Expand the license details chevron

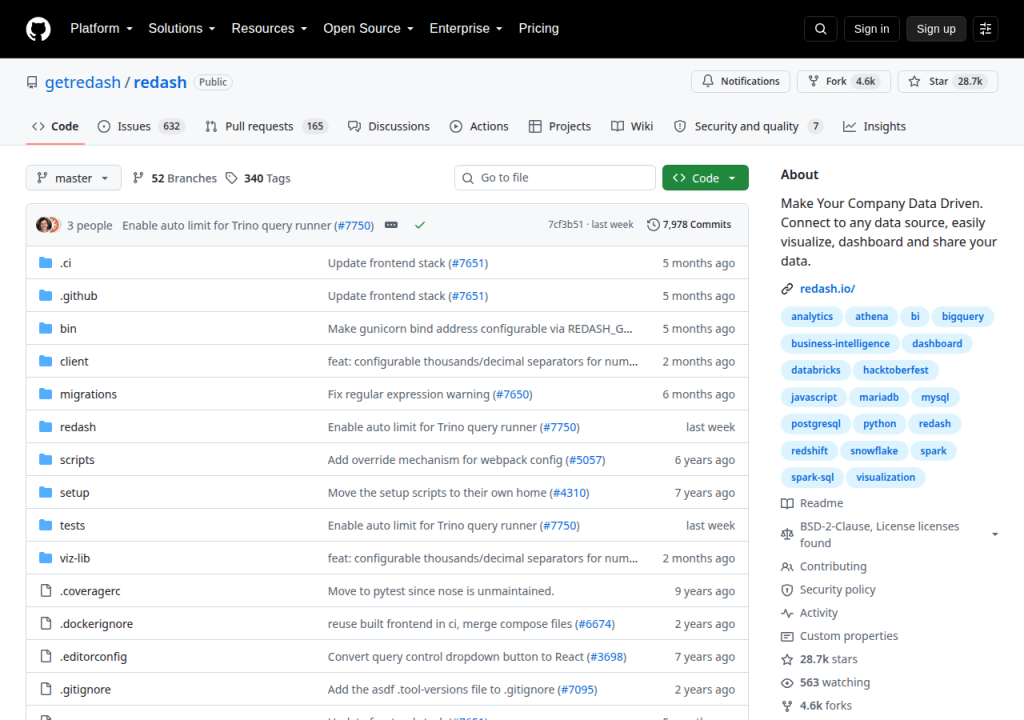(995, 534)
